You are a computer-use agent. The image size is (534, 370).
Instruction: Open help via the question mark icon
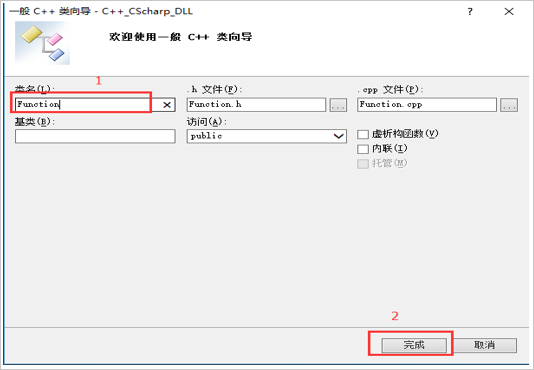470,12
